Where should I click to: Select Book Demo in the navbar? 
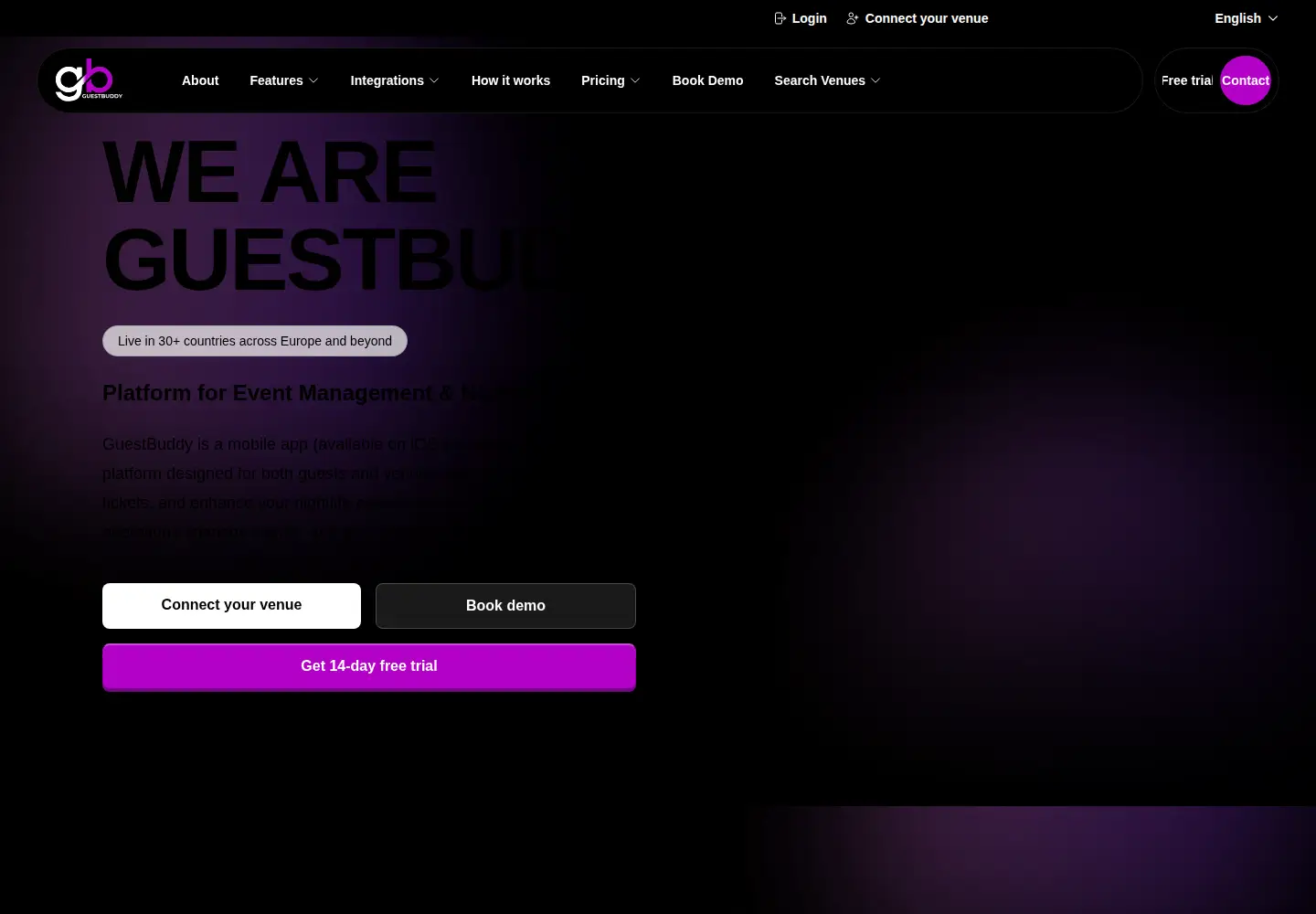pos(707,80)
